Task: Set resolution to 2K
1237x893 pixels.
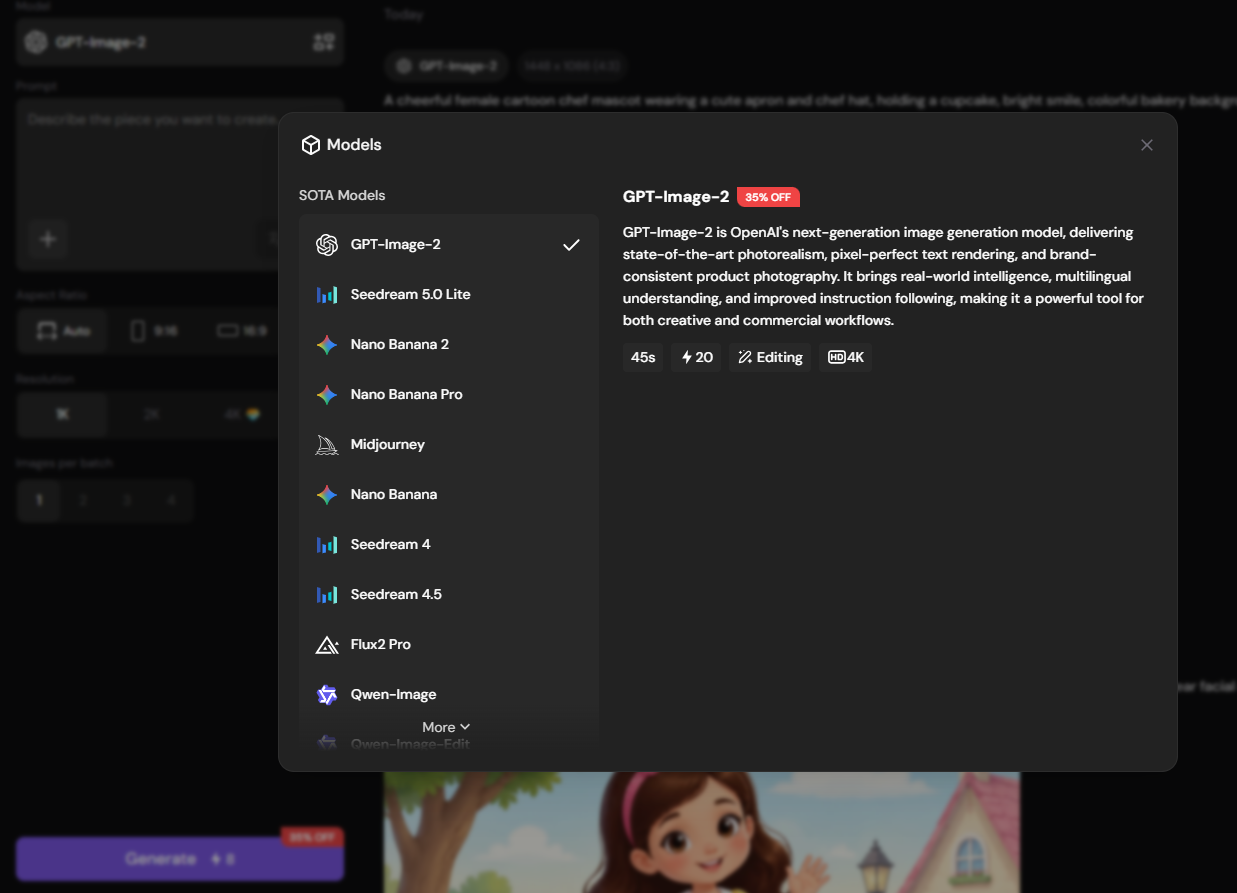Action: (151, 414)
